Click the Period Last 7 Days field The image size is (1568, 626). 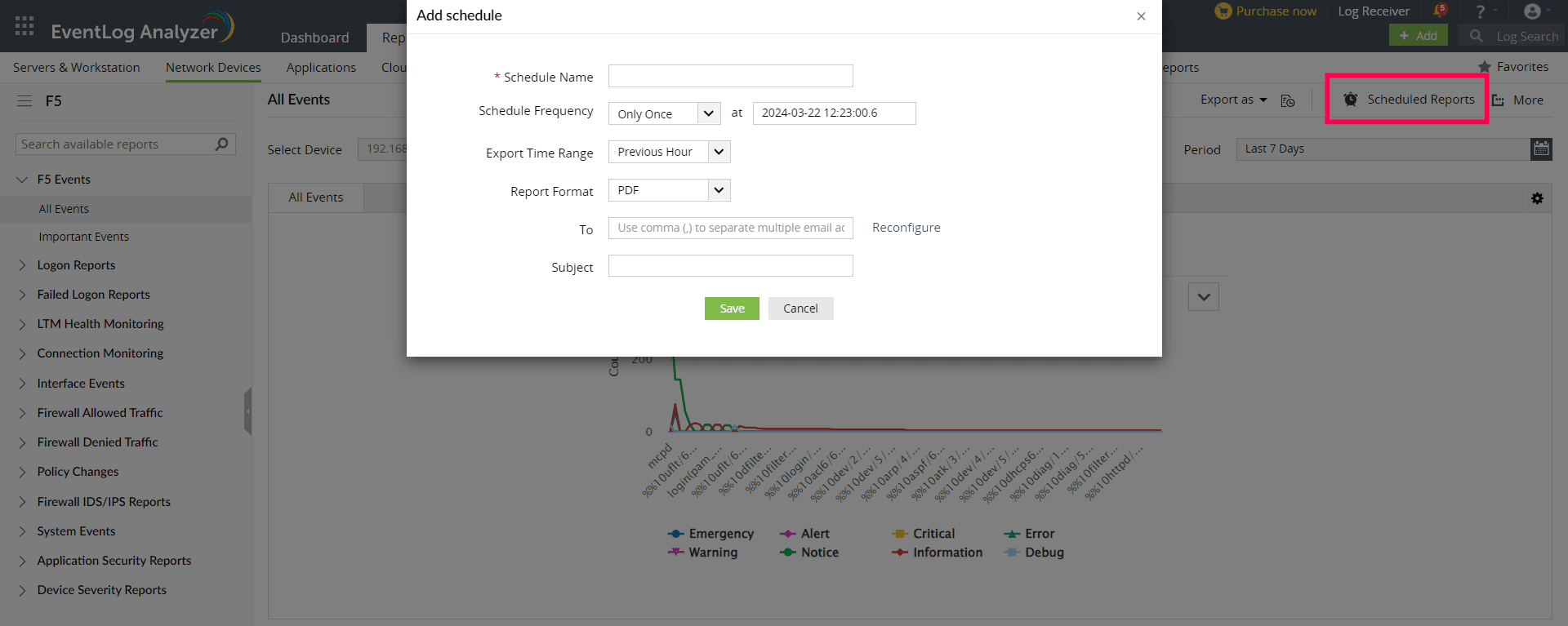[1383, 149]
